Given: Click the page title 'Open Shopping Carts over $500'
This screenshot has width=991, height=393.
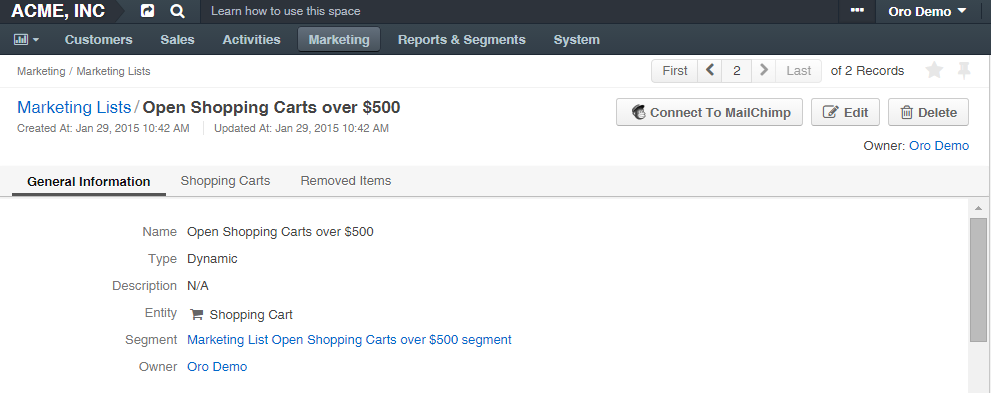Looking at the screenshot, I should tap(271, 107).
